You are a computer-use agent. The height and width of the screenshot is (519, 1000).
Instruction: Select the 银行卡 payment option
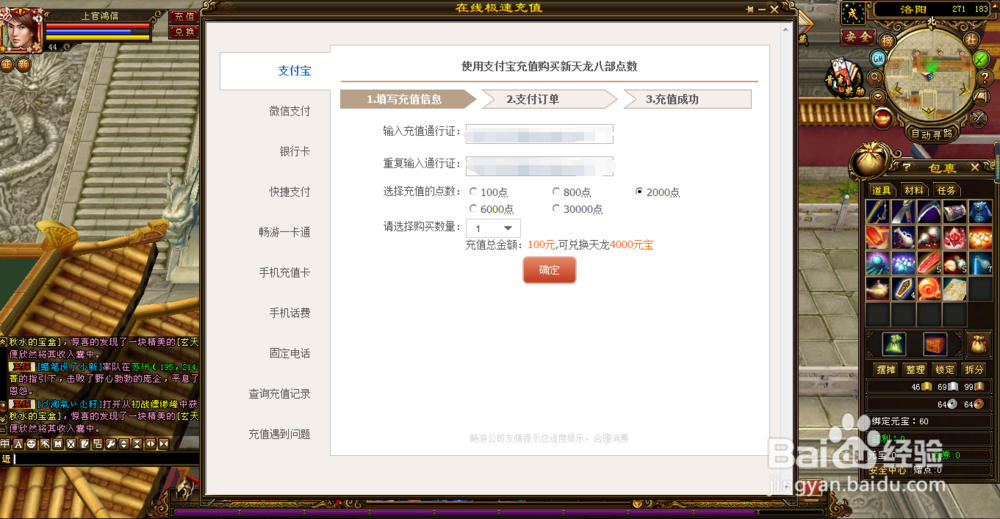click(x=295, y=151)
